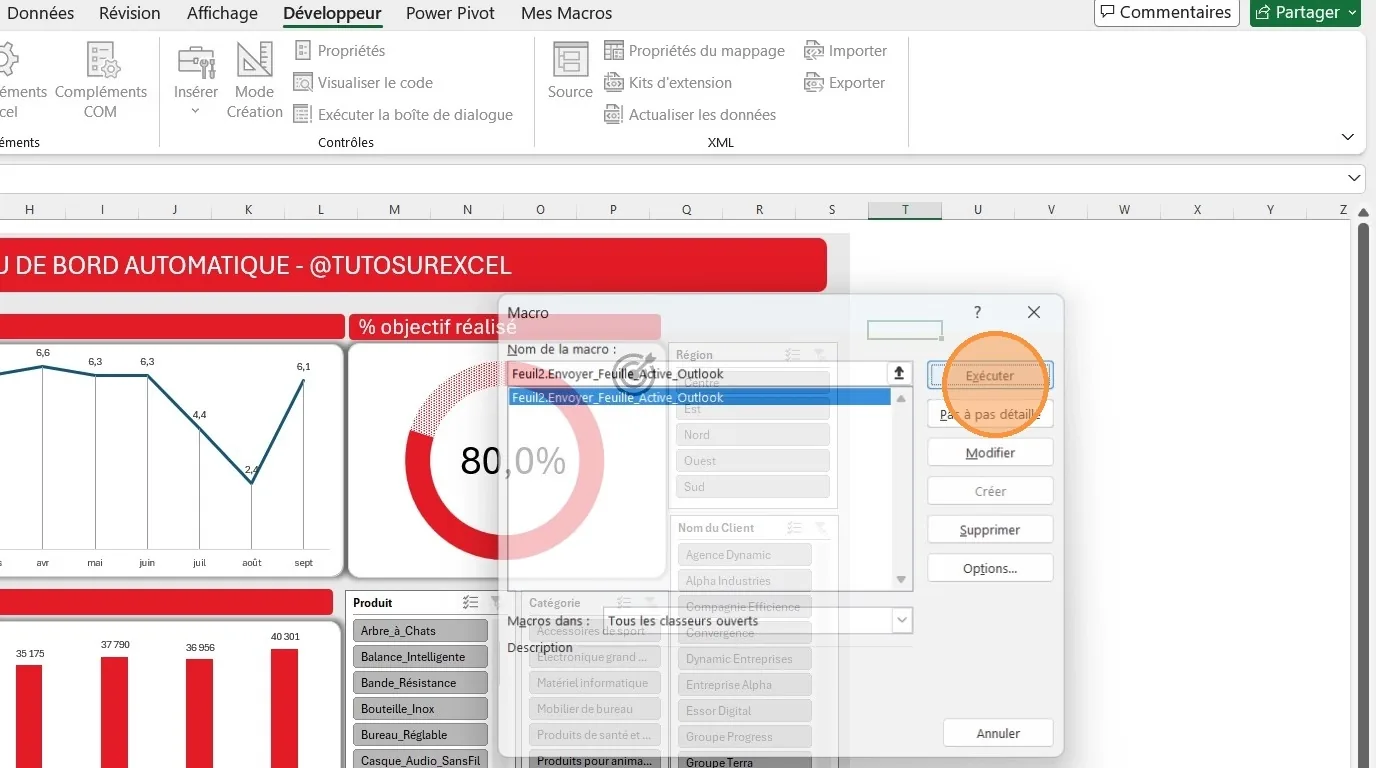
Task: Click Pas à pas détaillé button
Action: [x=990, y=414]
